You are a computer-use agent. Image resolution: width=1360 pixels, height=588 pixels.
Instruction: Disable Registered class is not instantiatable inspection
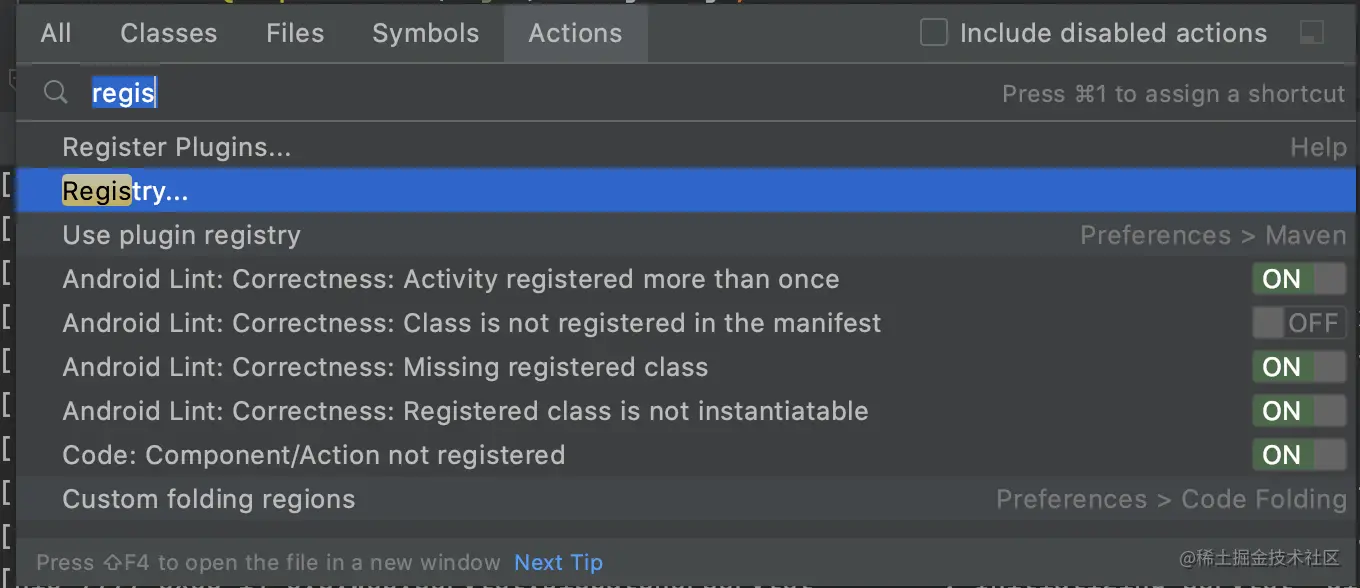[x=1299, y=411]
